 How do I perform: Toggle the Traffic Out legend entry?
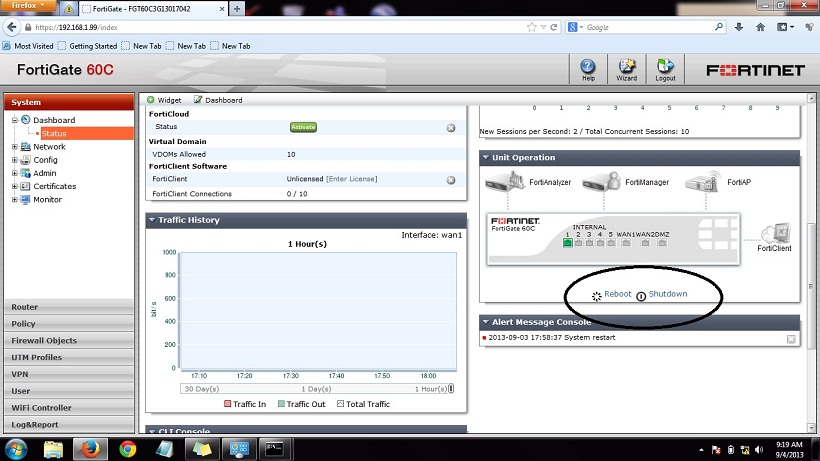301,404
